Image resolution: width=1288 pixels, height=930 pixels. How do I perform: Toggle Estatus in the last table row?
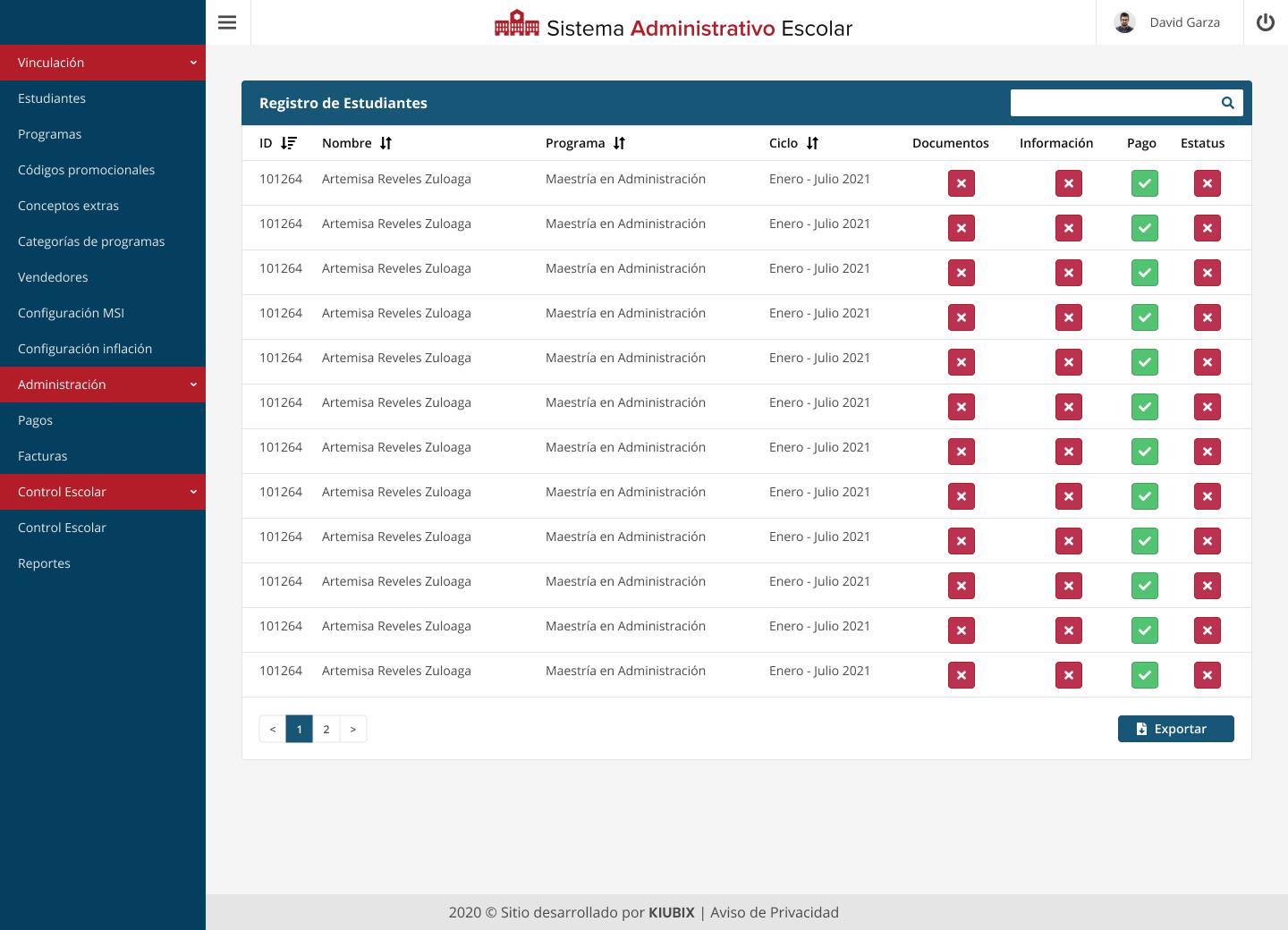1207,675
